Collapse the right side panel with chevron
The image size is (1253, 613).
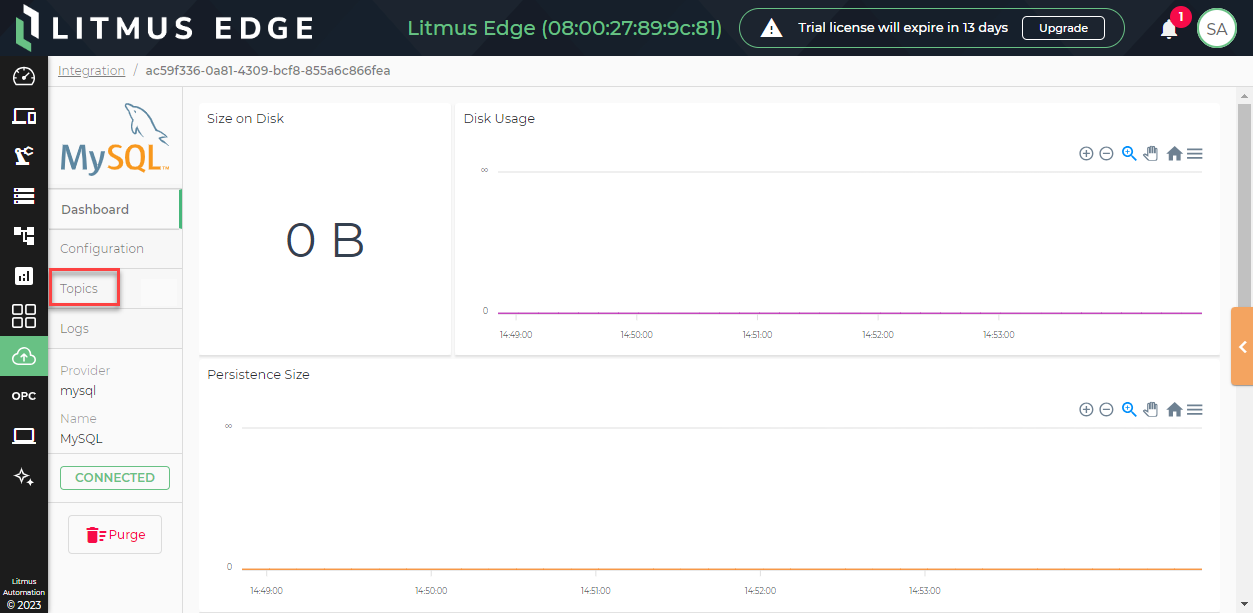coord(1242,347)
